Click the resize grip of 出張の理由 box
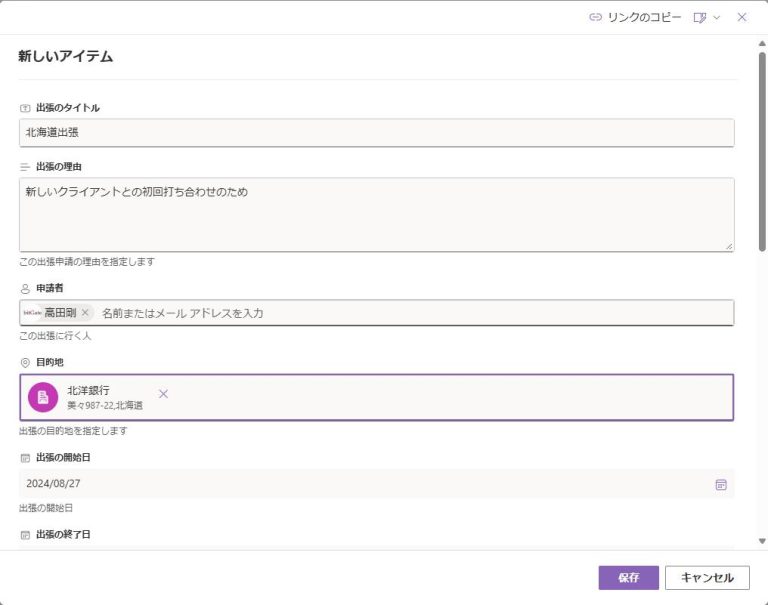768x605 pixels. 729,247
